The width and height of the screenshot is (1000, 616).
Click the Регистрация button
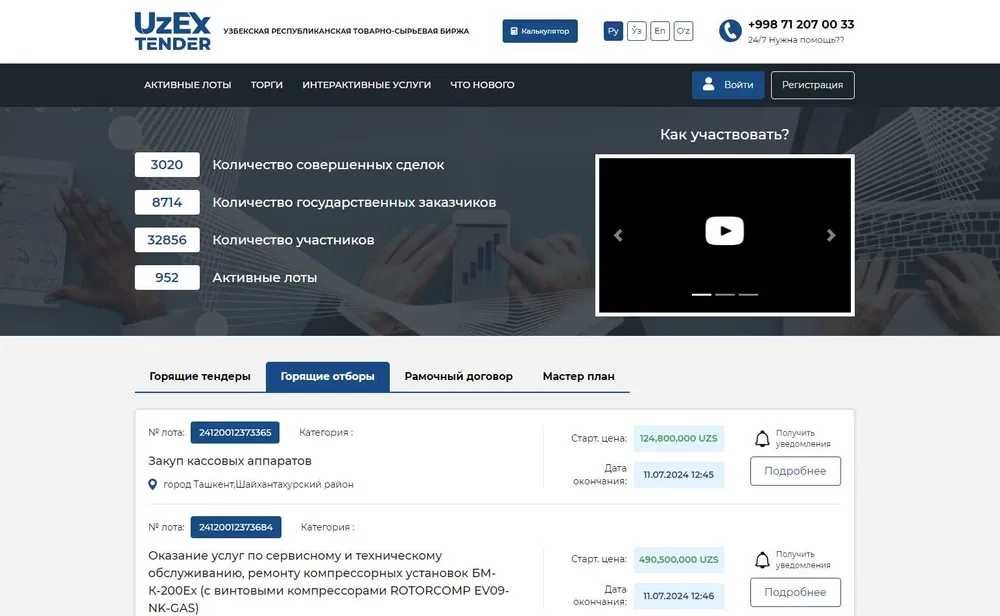812,85
